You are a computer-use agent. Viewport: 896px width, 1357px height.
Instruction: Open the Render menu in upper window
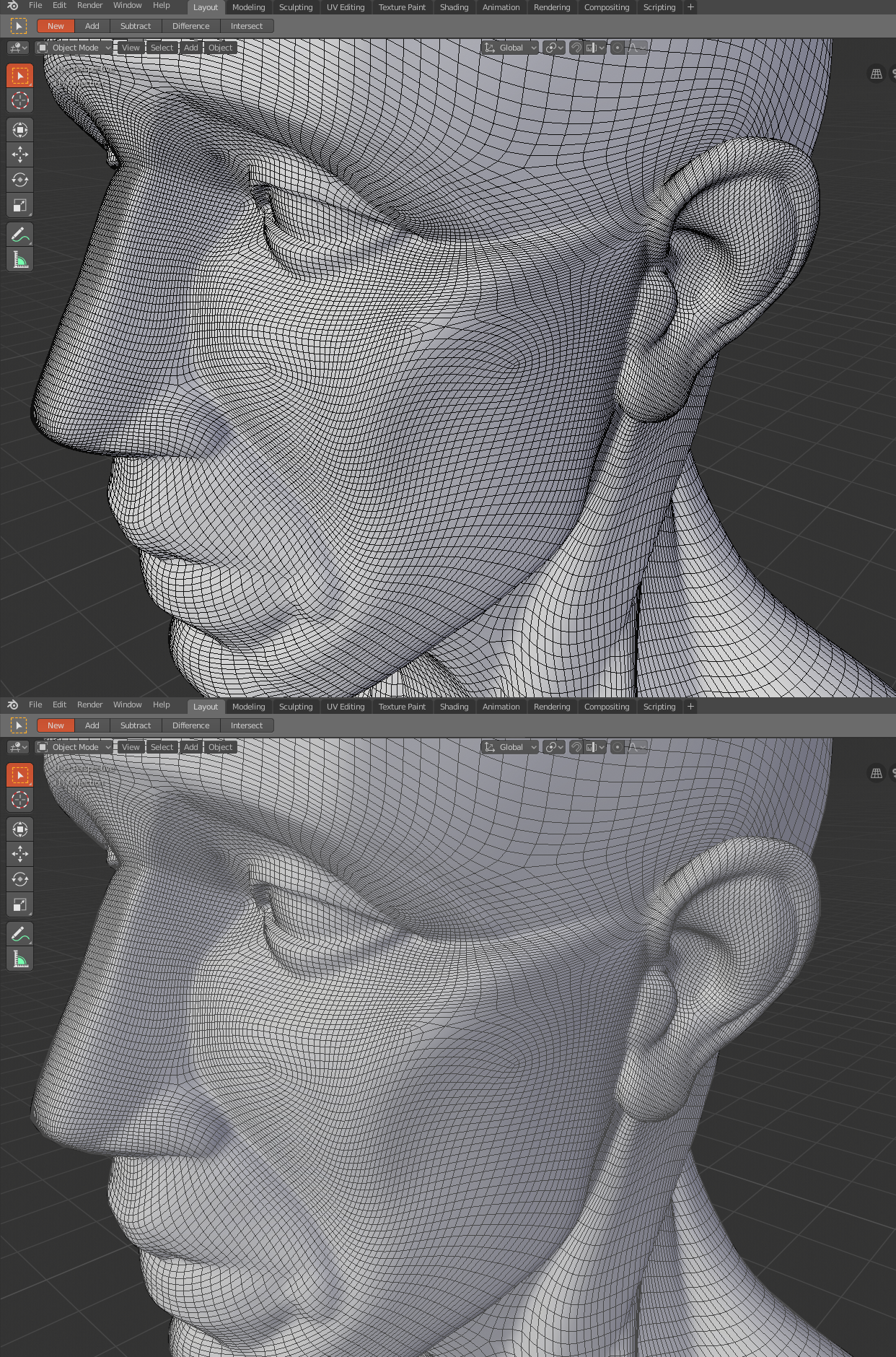(89, 6)
